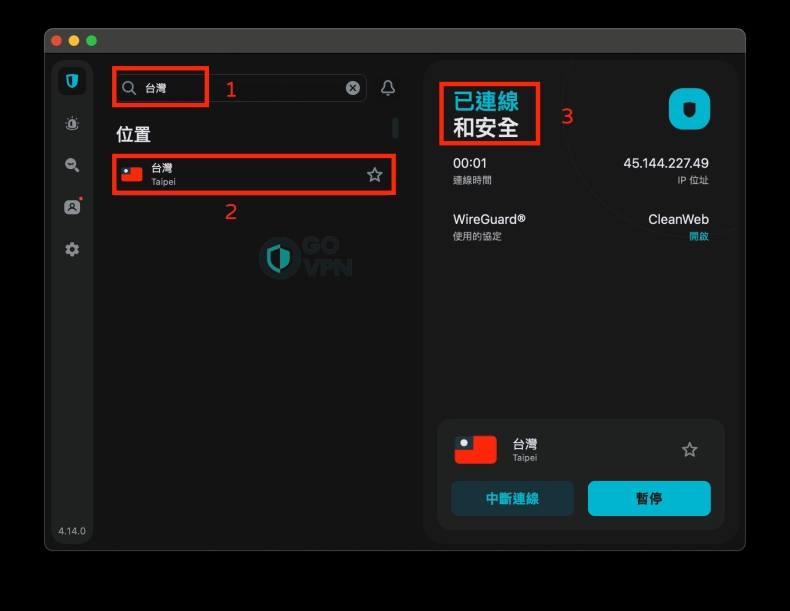This screenshot has width=790, height=611.
Task: Click the CleanWeb label
Action: [678, 219]
